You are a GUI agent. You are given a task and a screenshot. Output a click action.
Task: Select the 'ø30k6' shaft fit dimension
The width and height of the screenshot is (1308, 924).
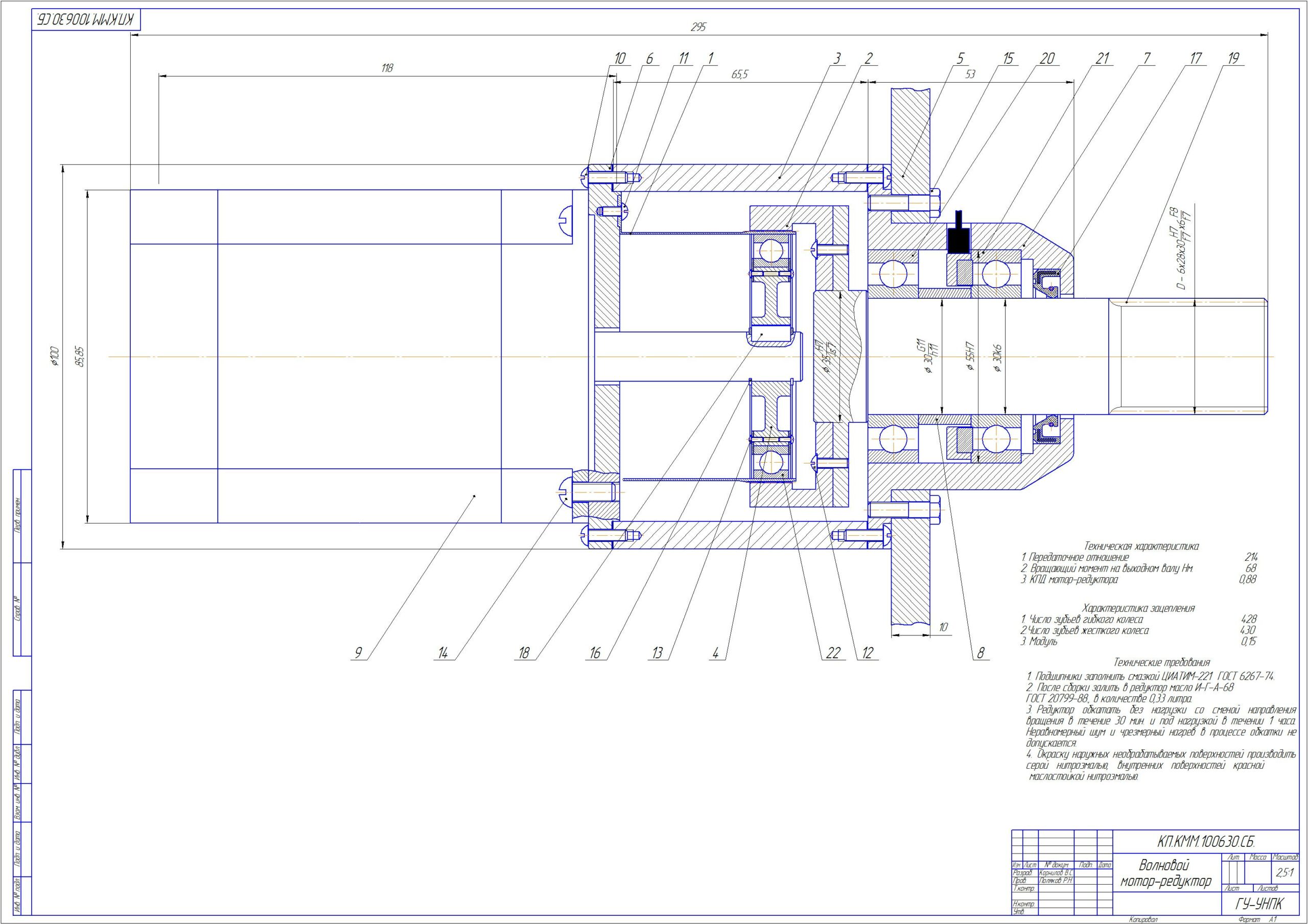tap(997, 359)
